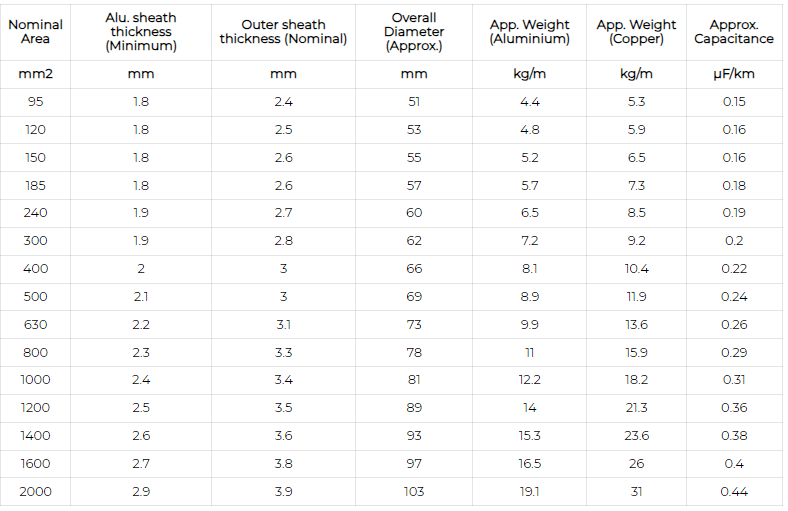Click outer sheath thickness value 3.9
Viewport: 788px width, 511px height.
coord(284,491)
